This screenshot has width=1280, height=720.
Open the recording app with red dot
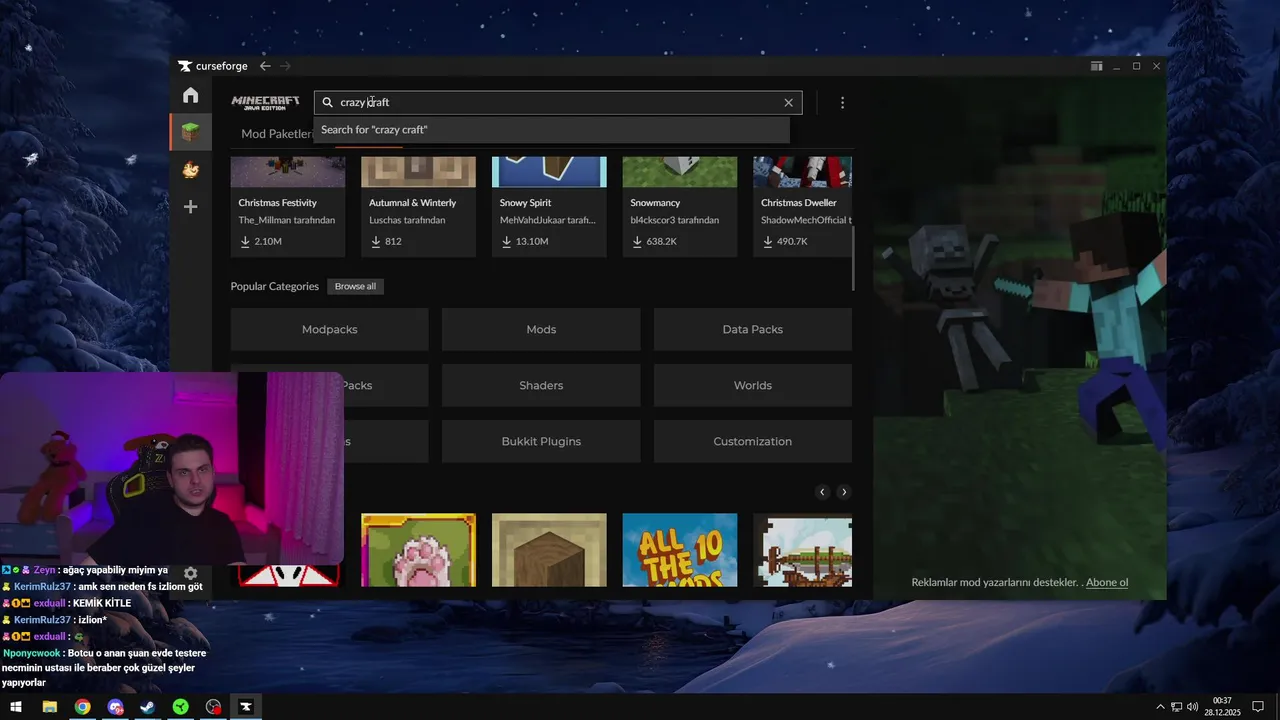[213, 707]
